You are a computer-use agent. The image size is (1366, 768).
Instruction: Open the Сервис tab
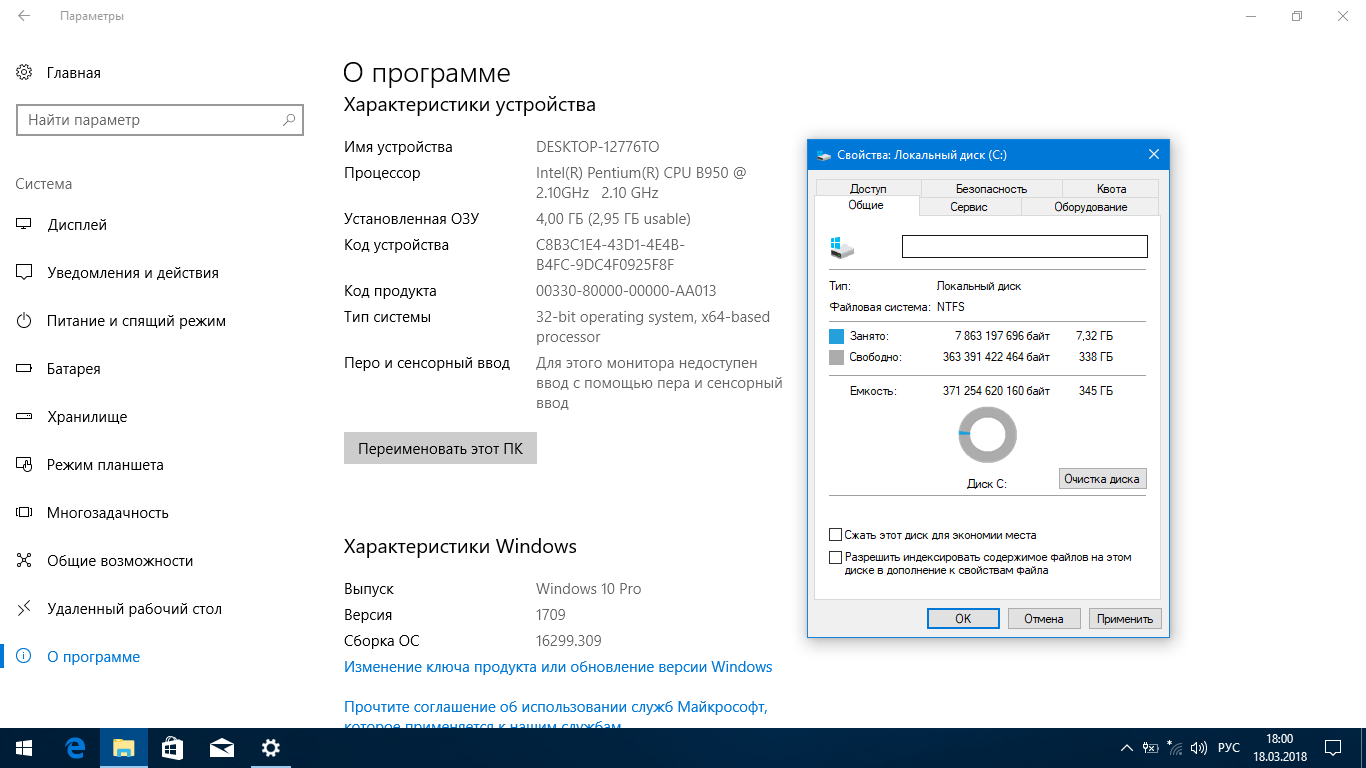(x=970, y=207)
